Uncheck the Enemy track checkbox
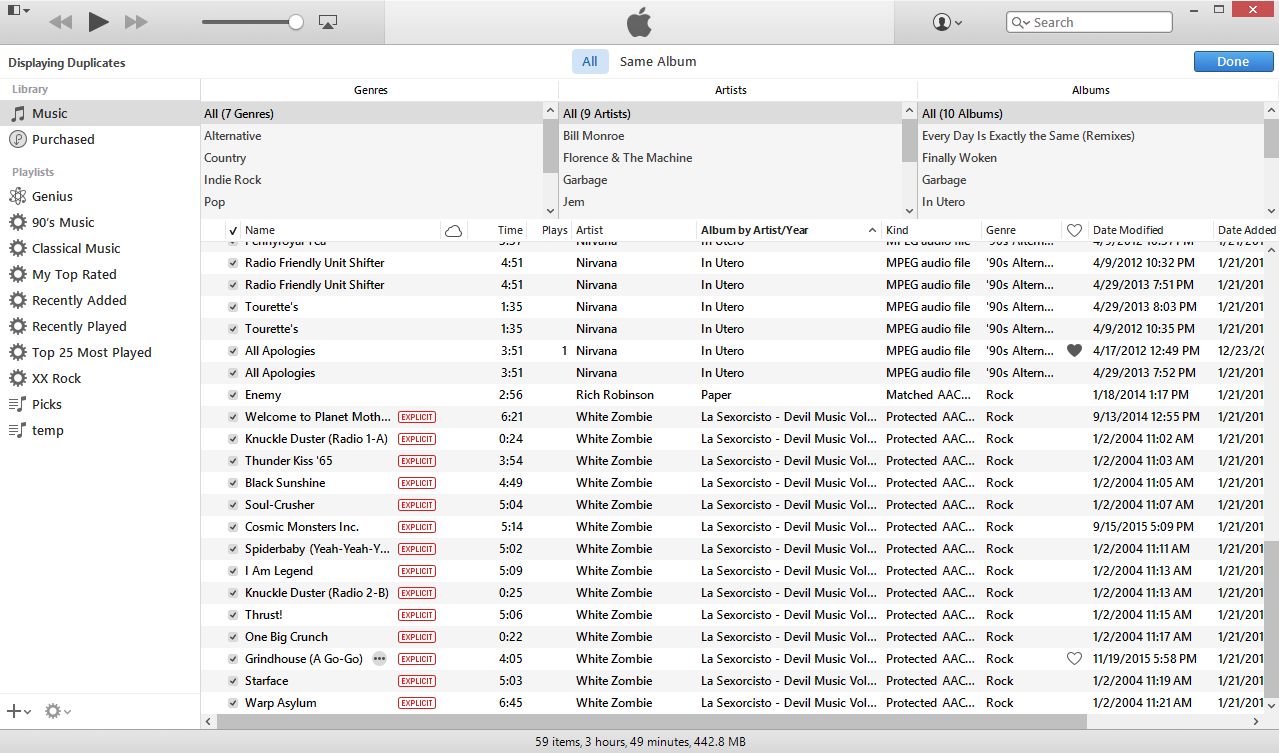1279x753 pixels. click(233, 395)
